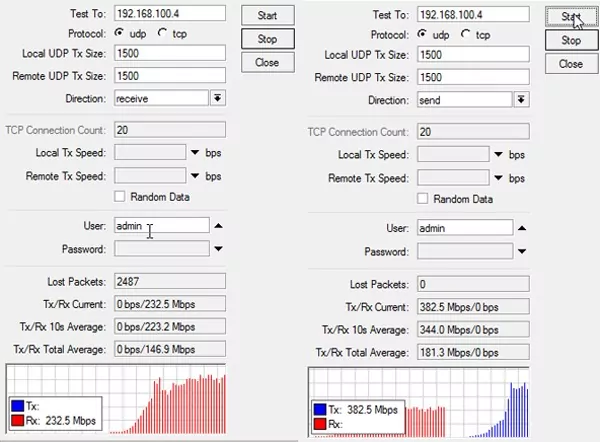
Task: Click Rx: 232.5 Mbps legend text
Action: pyautogui.click(x=61, y=421)
